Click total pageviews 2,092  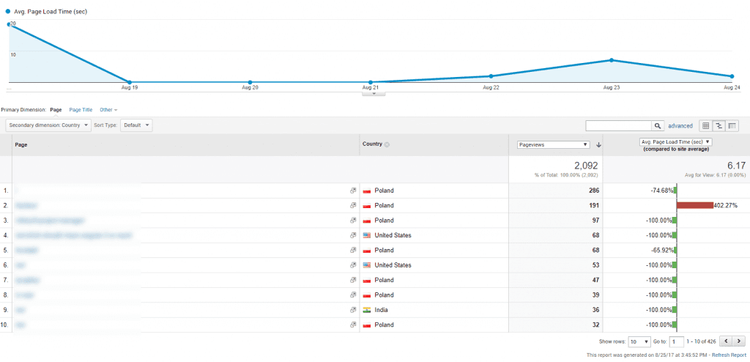(586, 165)
